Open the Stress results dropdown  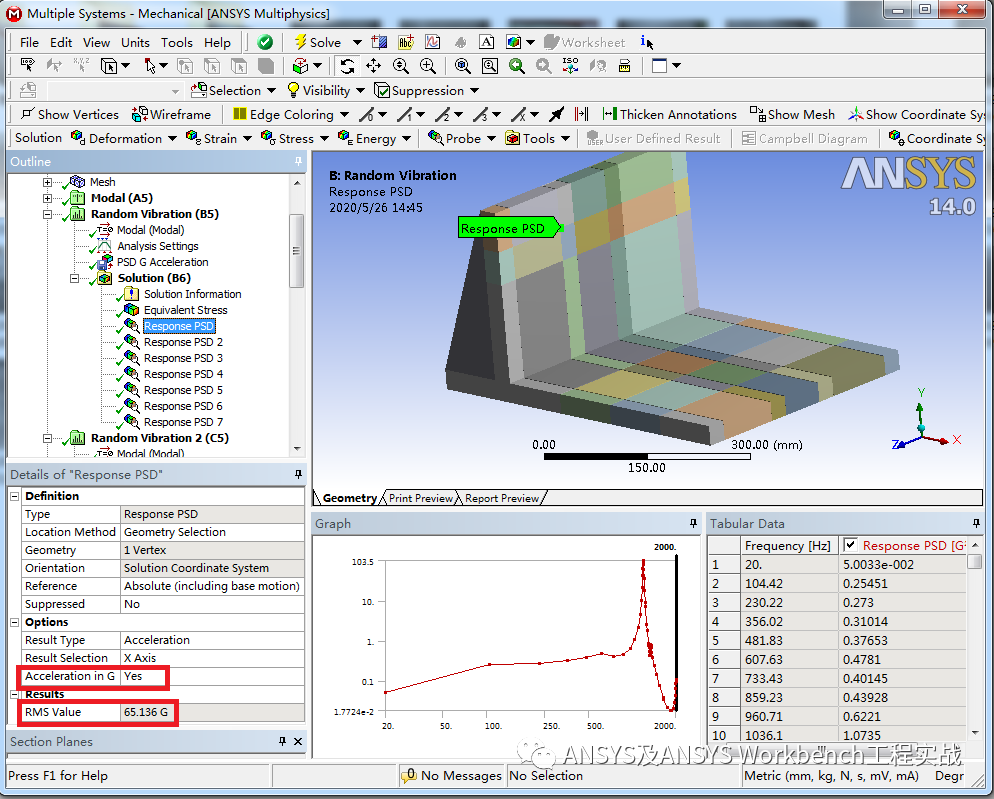coord(324,138)
